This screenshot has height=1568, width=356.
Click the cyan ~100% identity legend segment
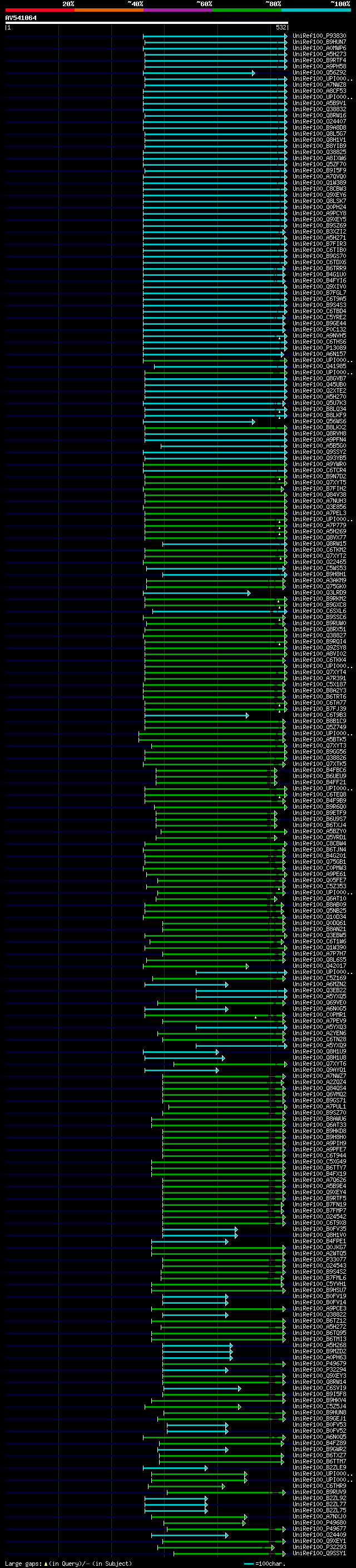pyautogui.click(x=317, y=10)
